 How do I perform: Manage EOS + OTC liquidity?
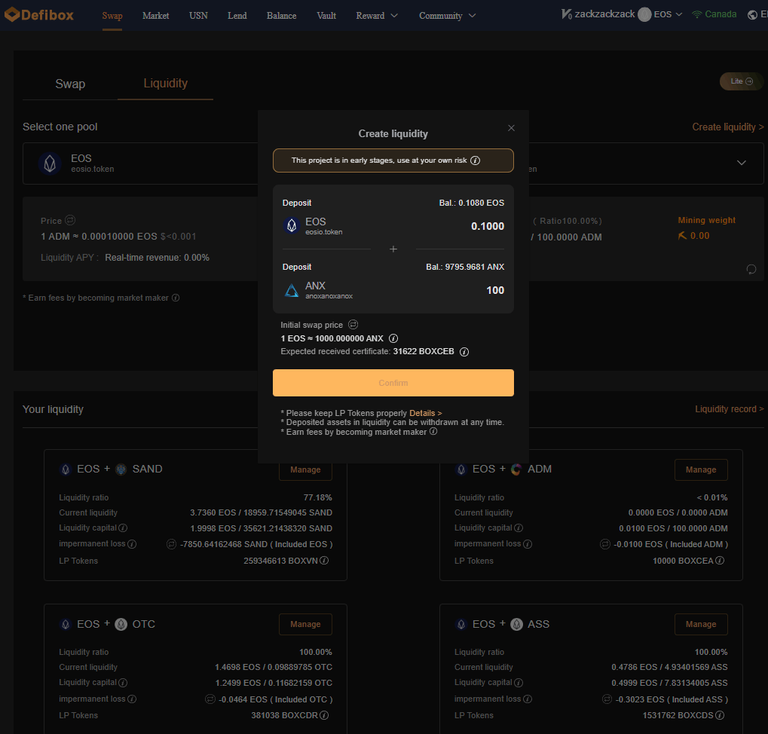[x=305, y=624]
